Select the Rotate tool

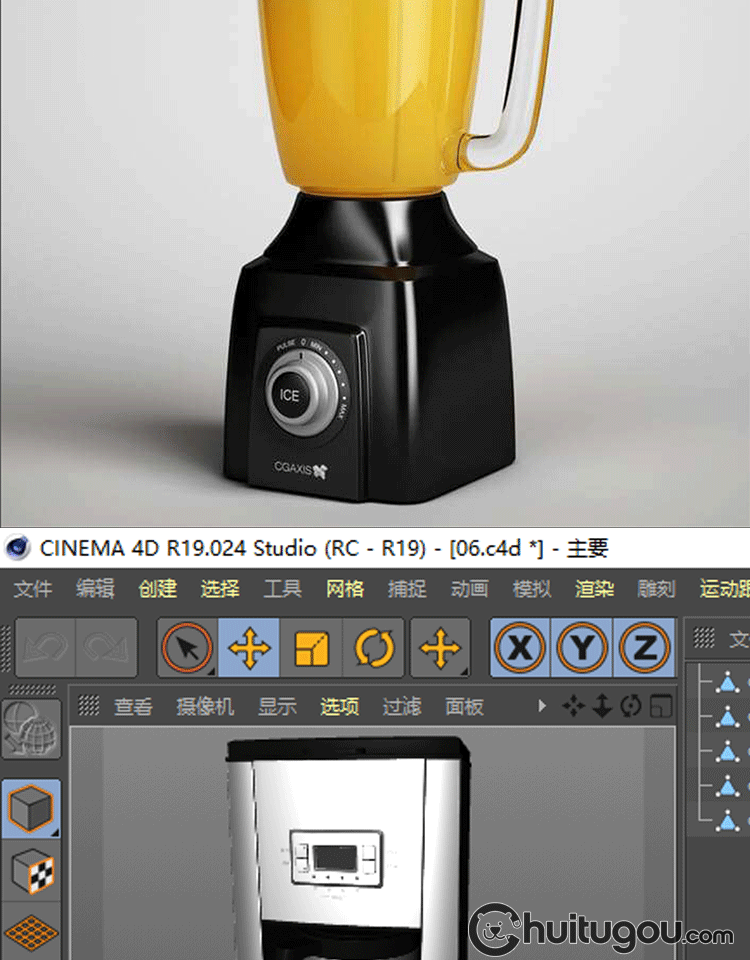pyautogui.click(x=374, y=649)
